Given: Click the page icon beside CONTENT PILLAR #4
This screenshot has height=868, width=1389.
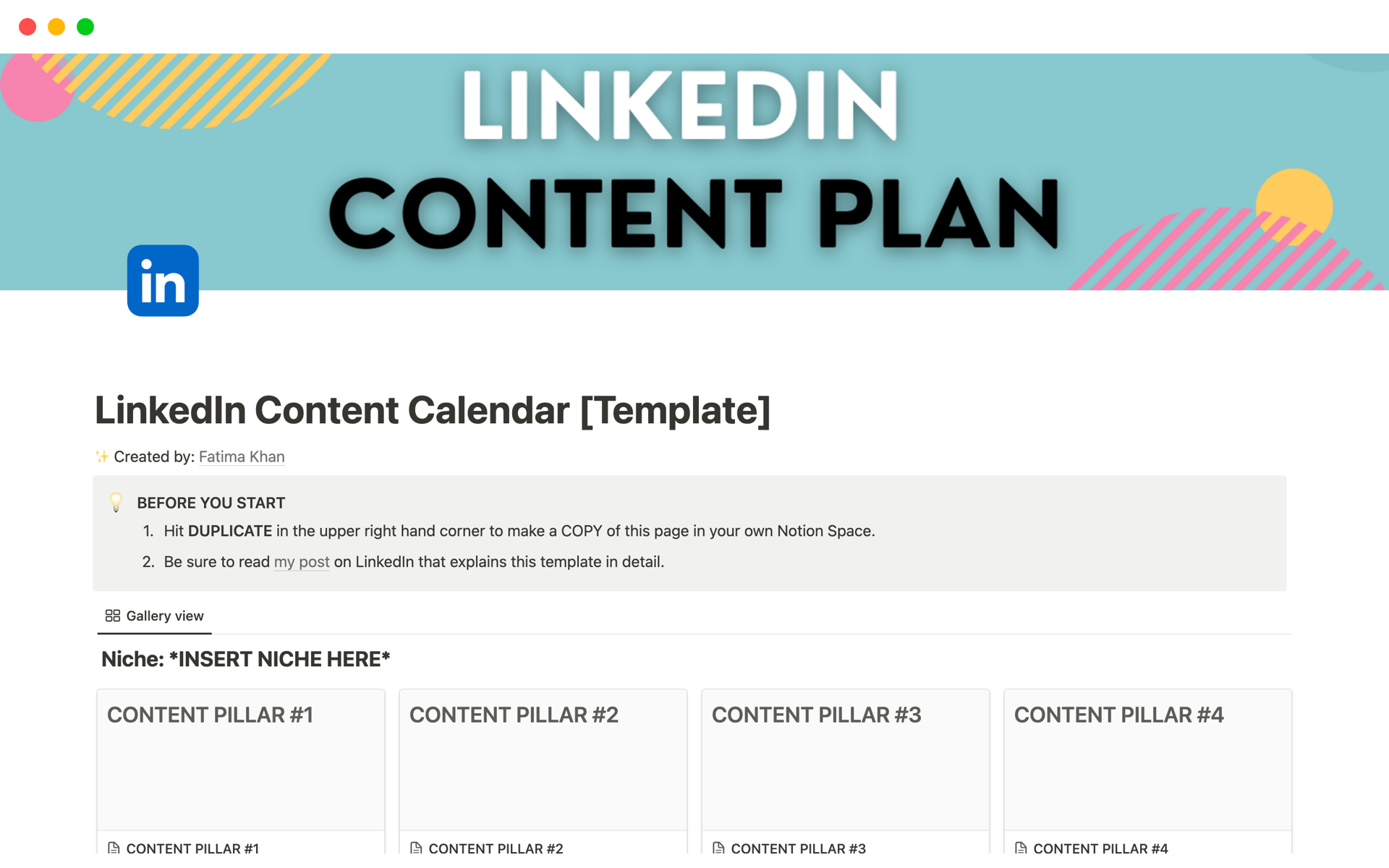Looking at the screenshot, I should tap(1021, 848).
